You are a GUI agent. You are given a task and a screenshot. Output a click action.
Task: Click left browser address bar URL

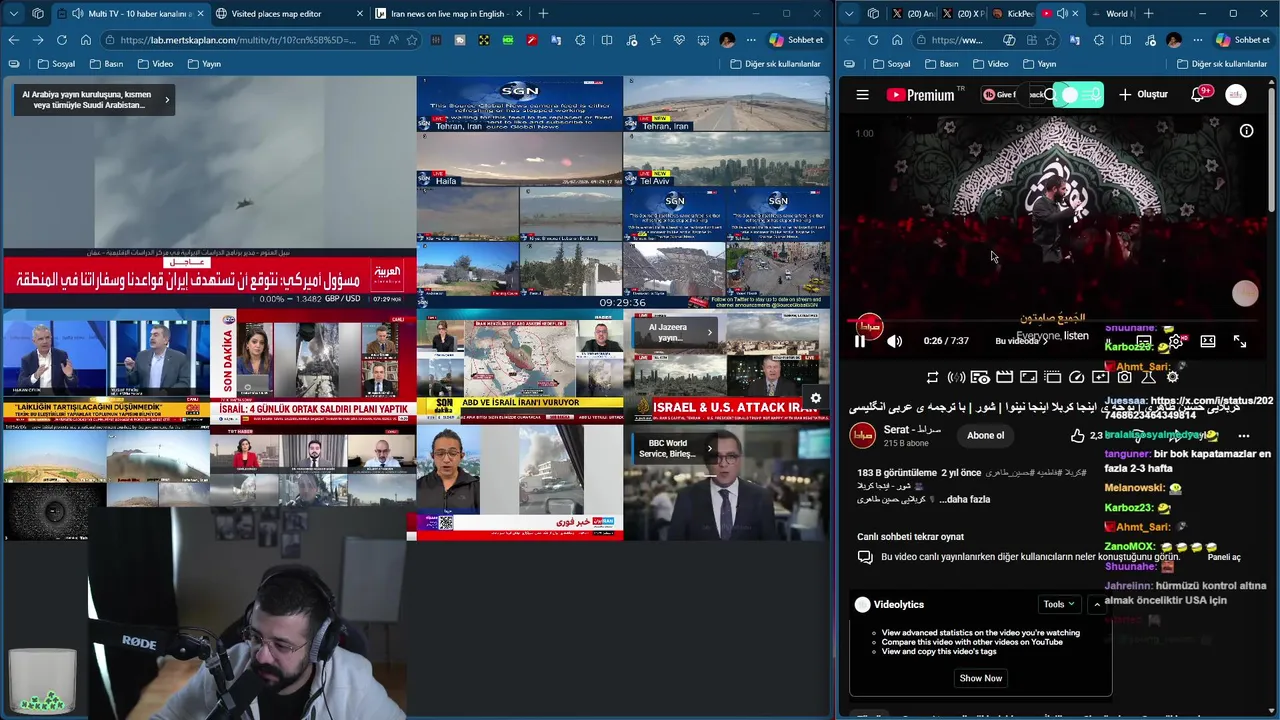(237, 40)
